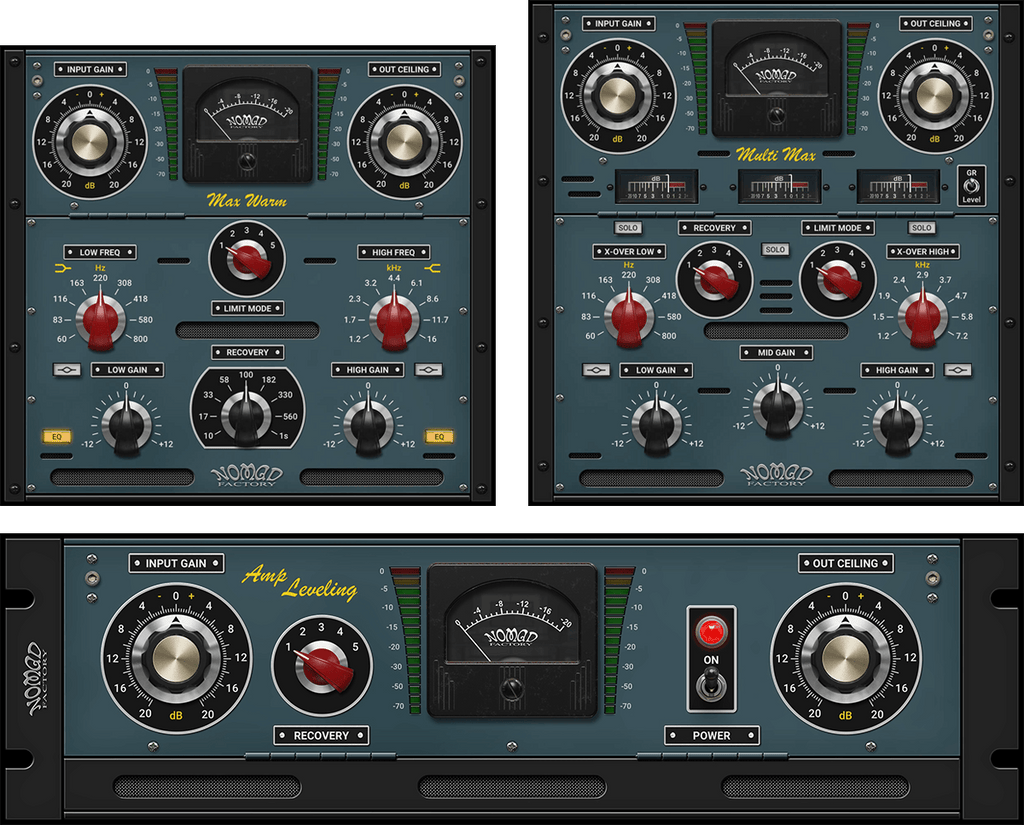Click the Amp Leveling output LED level meter

click(615, 640)
